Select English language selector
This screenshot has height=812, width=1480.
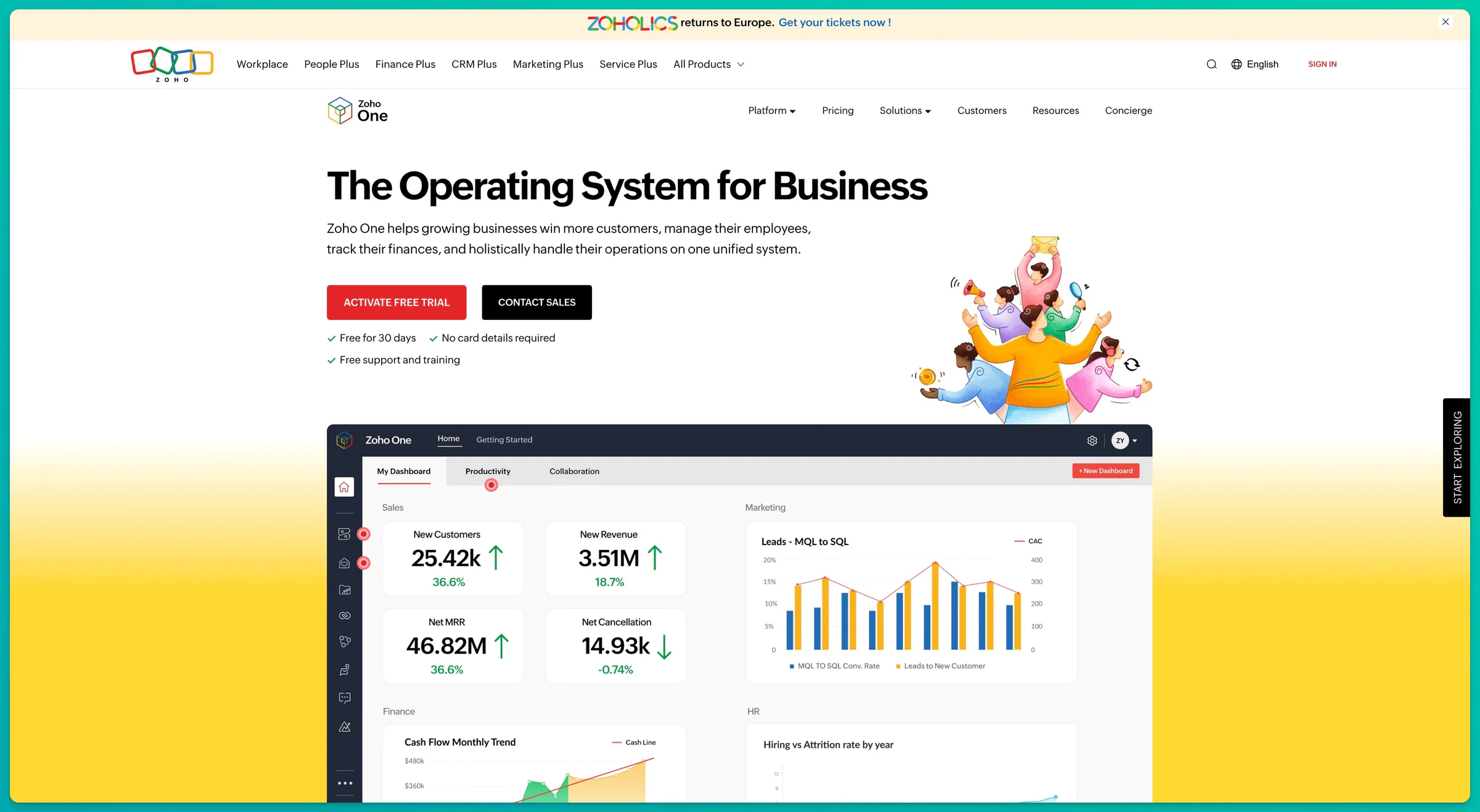coord(1255,64)
